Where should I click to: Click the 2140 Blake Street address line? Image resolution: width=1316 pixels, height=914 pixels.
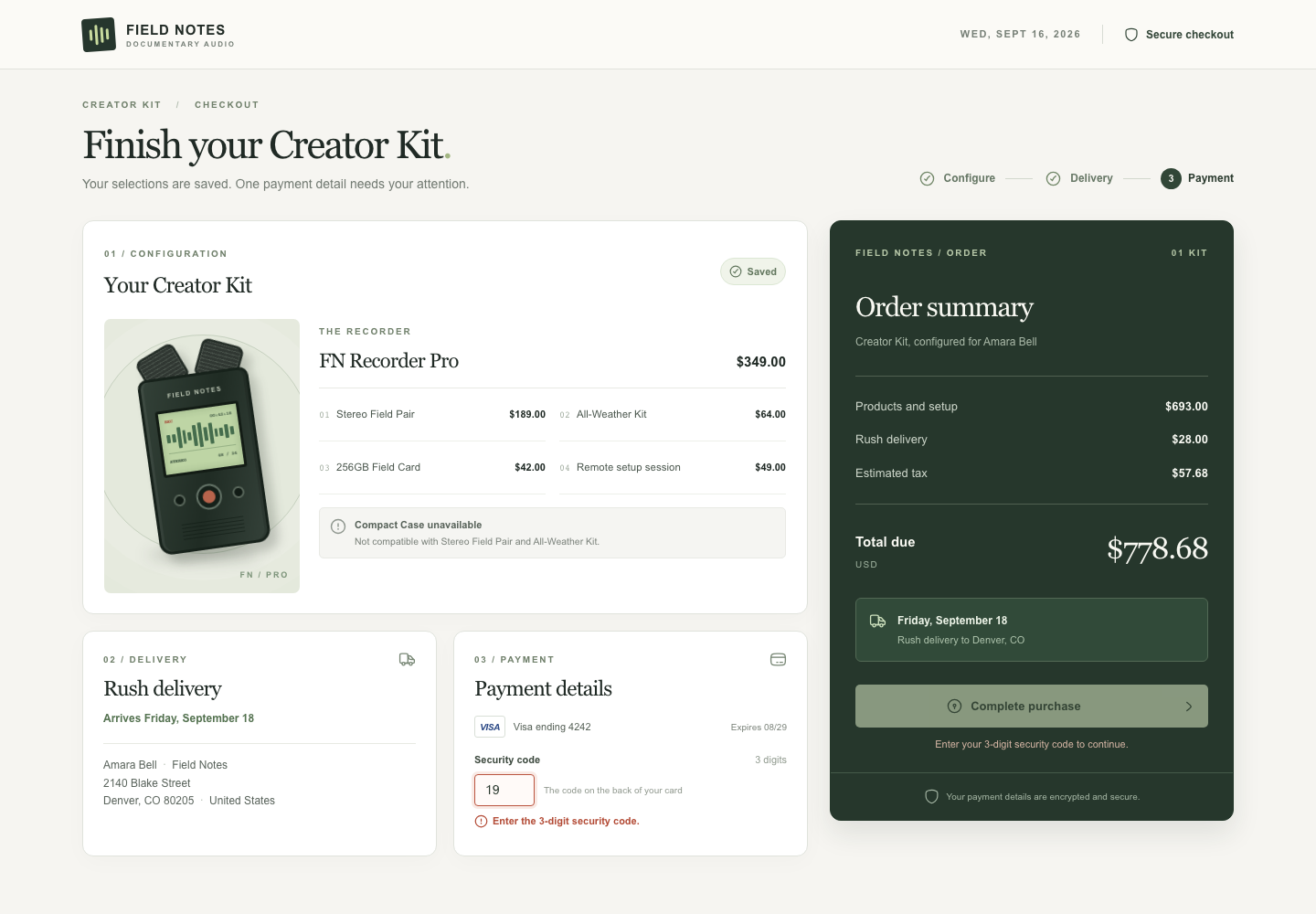(147, 783)
